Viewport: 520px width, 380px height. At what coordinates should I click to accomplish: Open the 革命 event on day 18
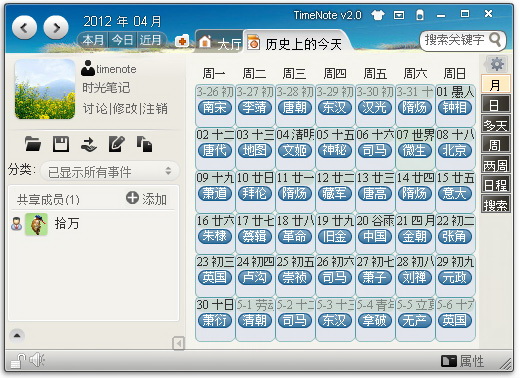tap(295, 237)
